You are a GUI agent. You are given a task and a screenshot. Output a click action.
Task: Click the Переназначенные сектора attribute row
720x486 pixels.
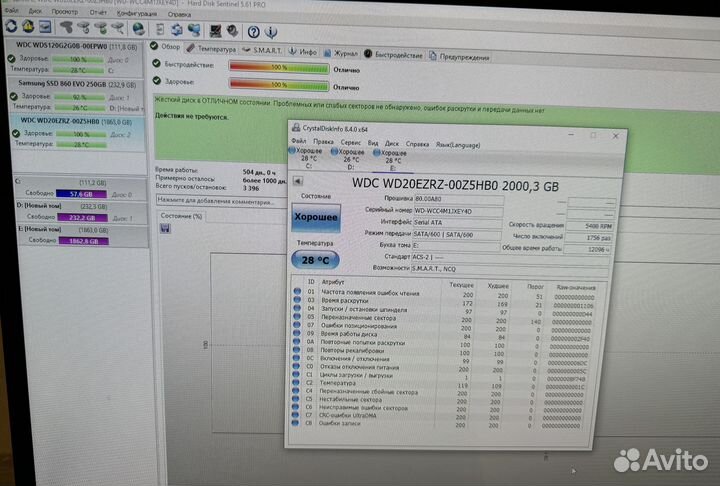[444, 319]
